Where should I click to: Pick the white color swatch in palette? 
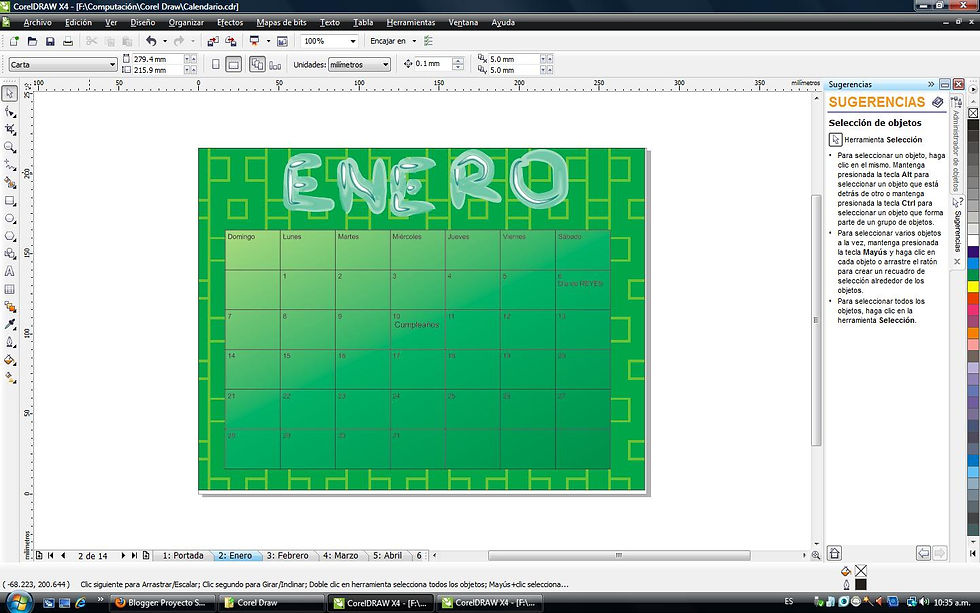point(973,241)
